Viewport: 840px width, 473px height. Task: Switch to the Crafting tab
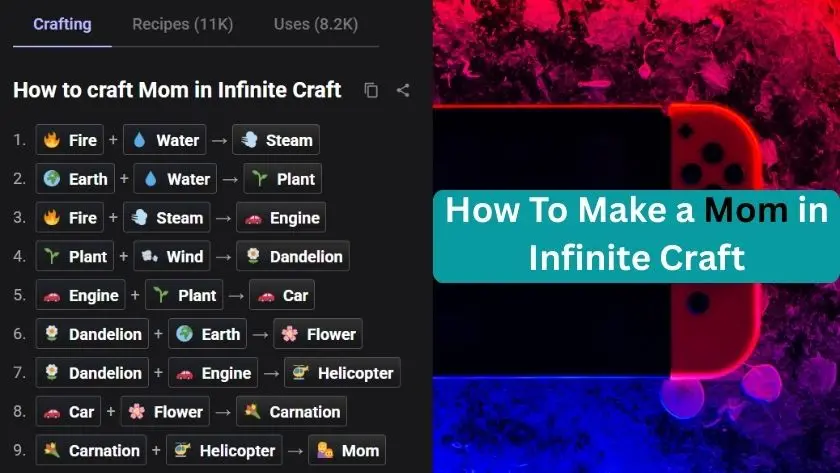(62, 24)
